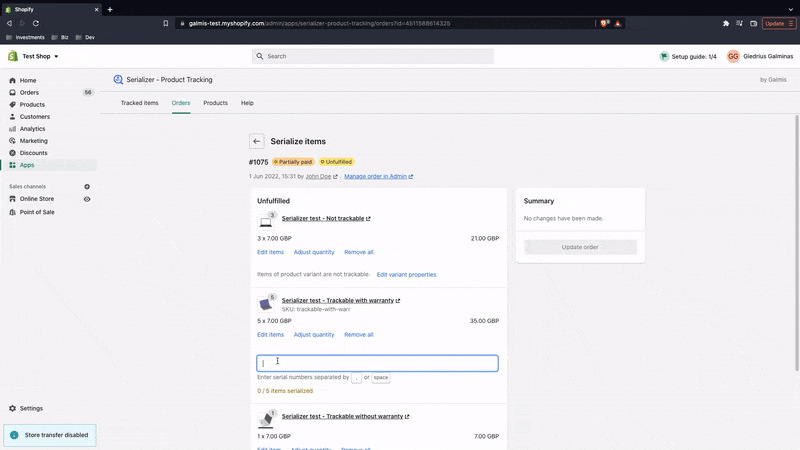This screenshot has height=450, width=800.
Task: Expand the Test Shop store switcher
Action: tap(34, 57)
